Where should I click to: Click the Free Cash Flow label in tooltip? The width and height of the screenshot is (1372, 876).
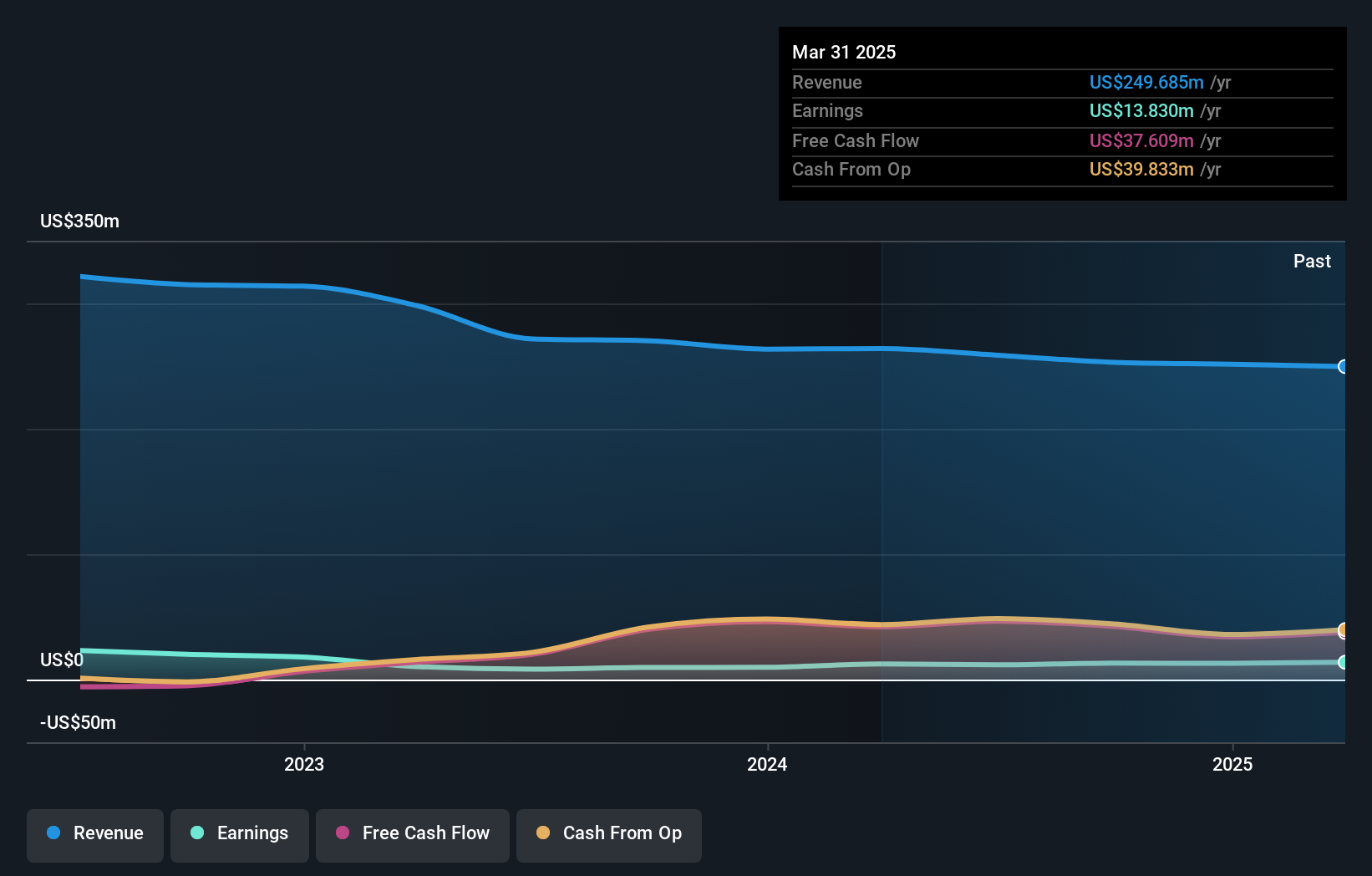pos(856,140)
